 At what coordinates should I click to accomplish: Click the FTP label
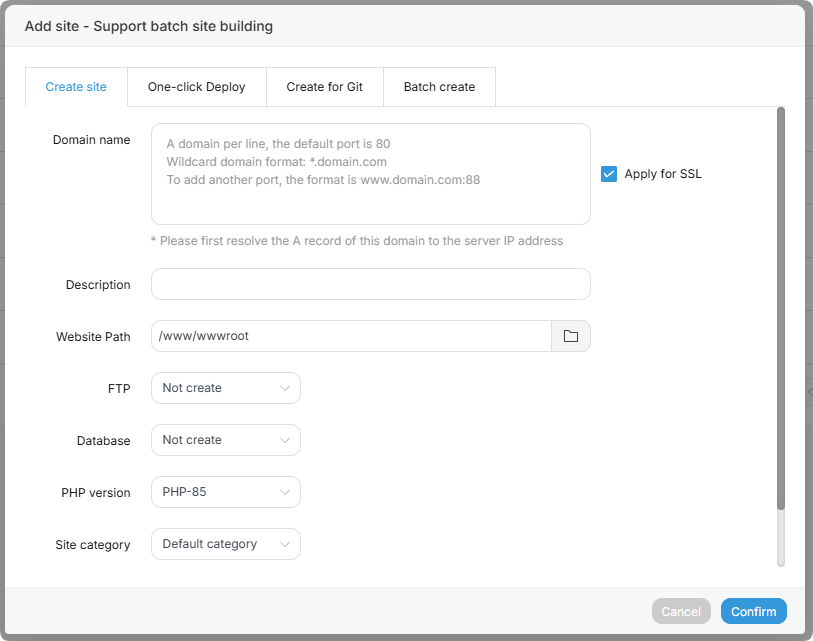click(119, 388)
